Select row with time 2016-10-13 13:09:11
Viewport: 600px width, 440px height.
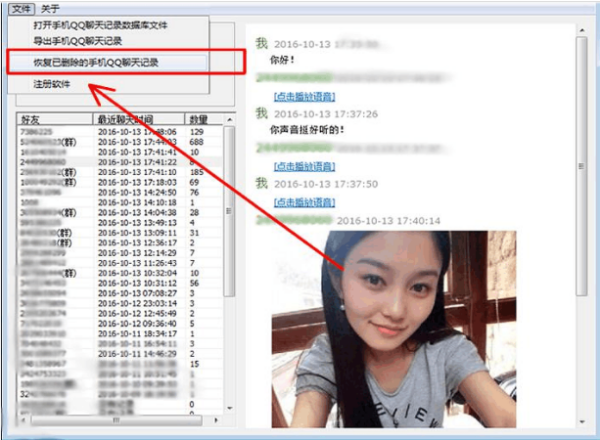point(119,233)
